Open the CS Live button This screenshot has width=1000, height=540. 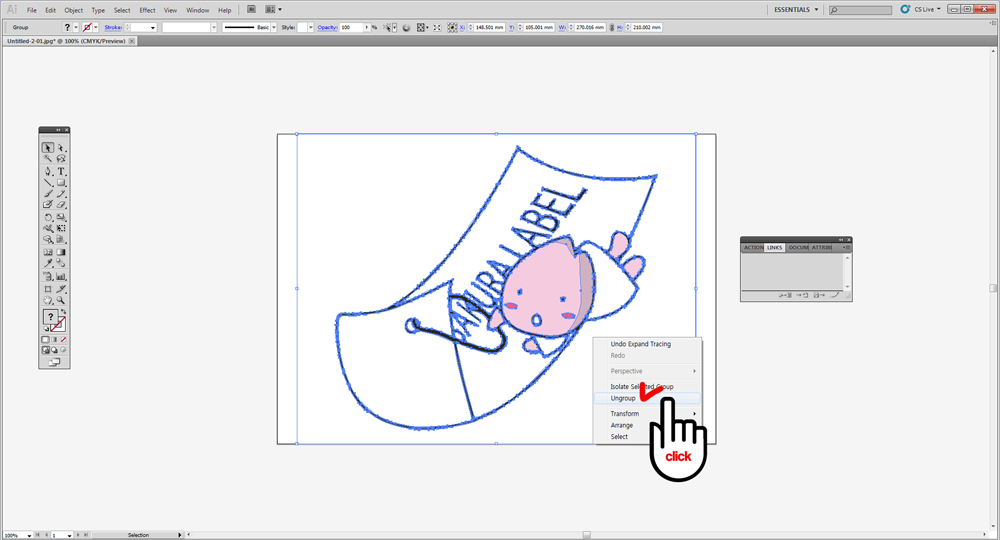[x=921, y=10]
